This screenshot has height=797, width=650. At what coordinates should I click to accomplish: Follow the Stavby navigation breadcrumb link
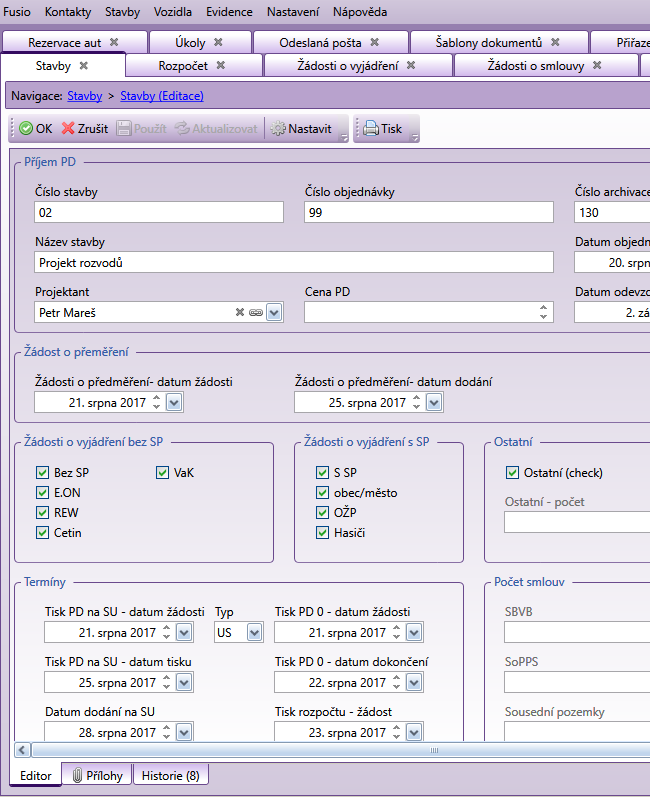[83, 96]
